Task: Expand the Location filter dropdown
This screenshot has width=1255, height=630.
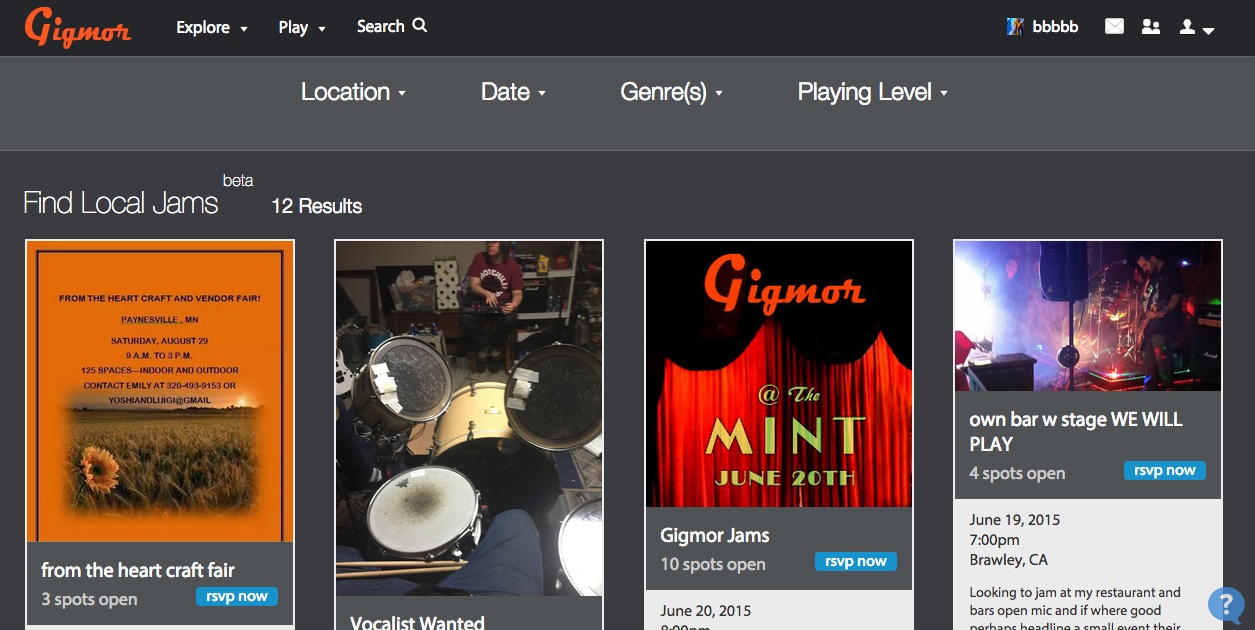Action: [353, 92]
